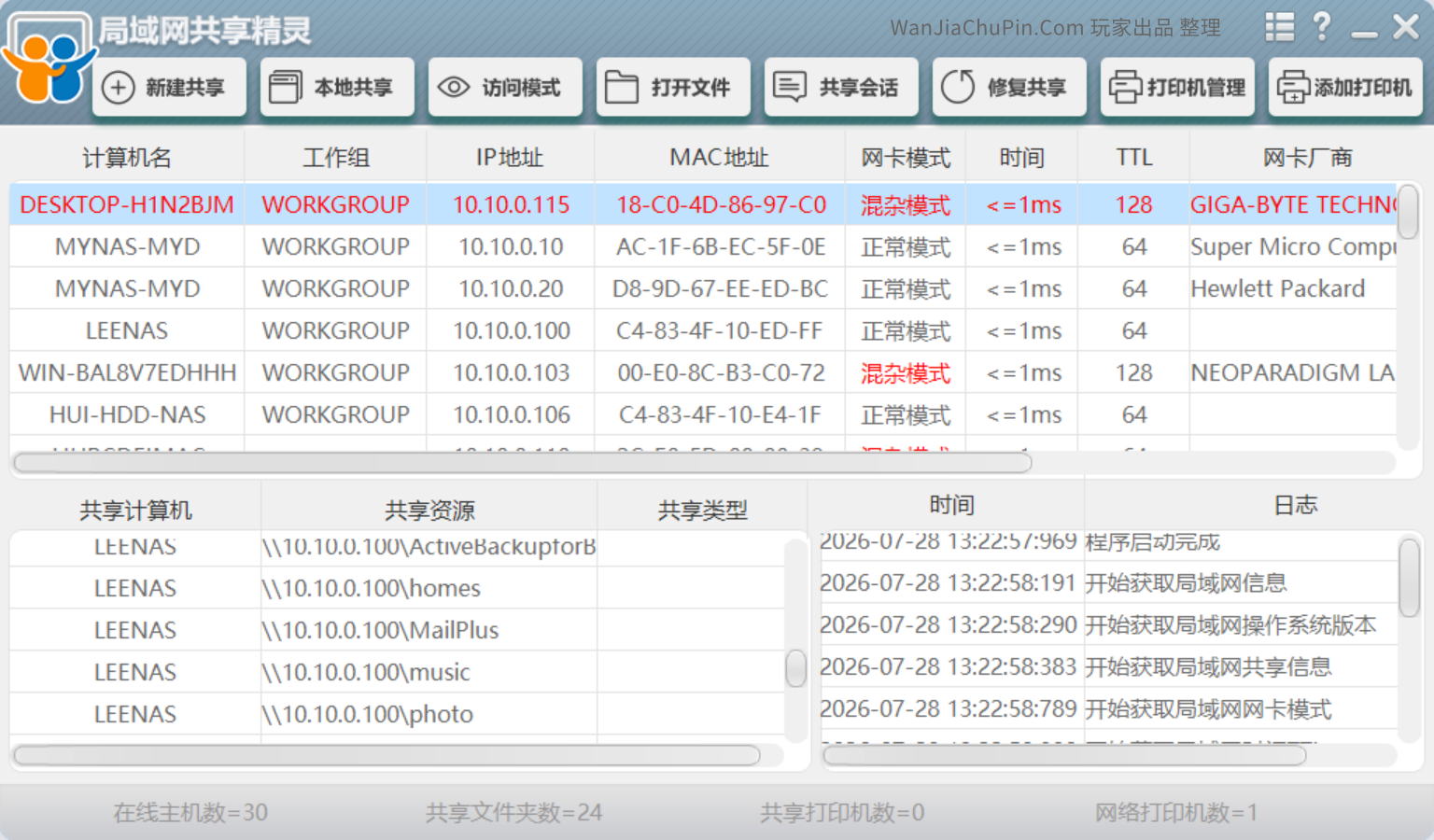The width and height of the screenshot is (1434, 840).
Task: Click the IP地址 column header
Action: tap(510, 158)
